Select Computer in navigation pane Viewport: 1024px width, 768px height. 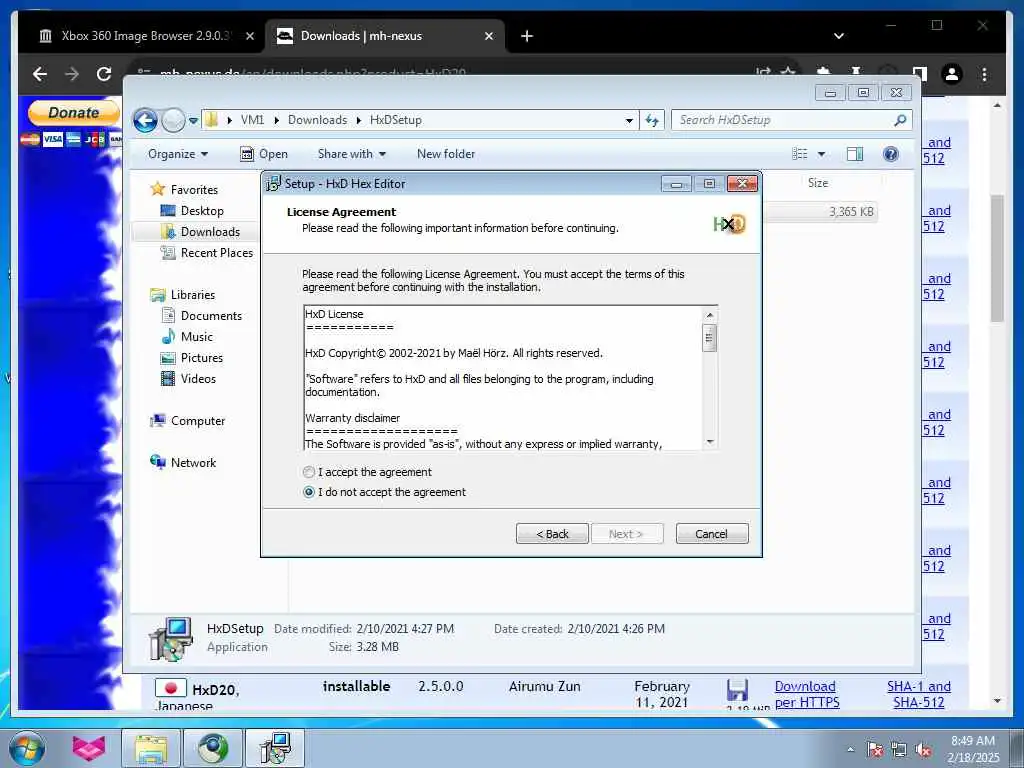point(198,421)
